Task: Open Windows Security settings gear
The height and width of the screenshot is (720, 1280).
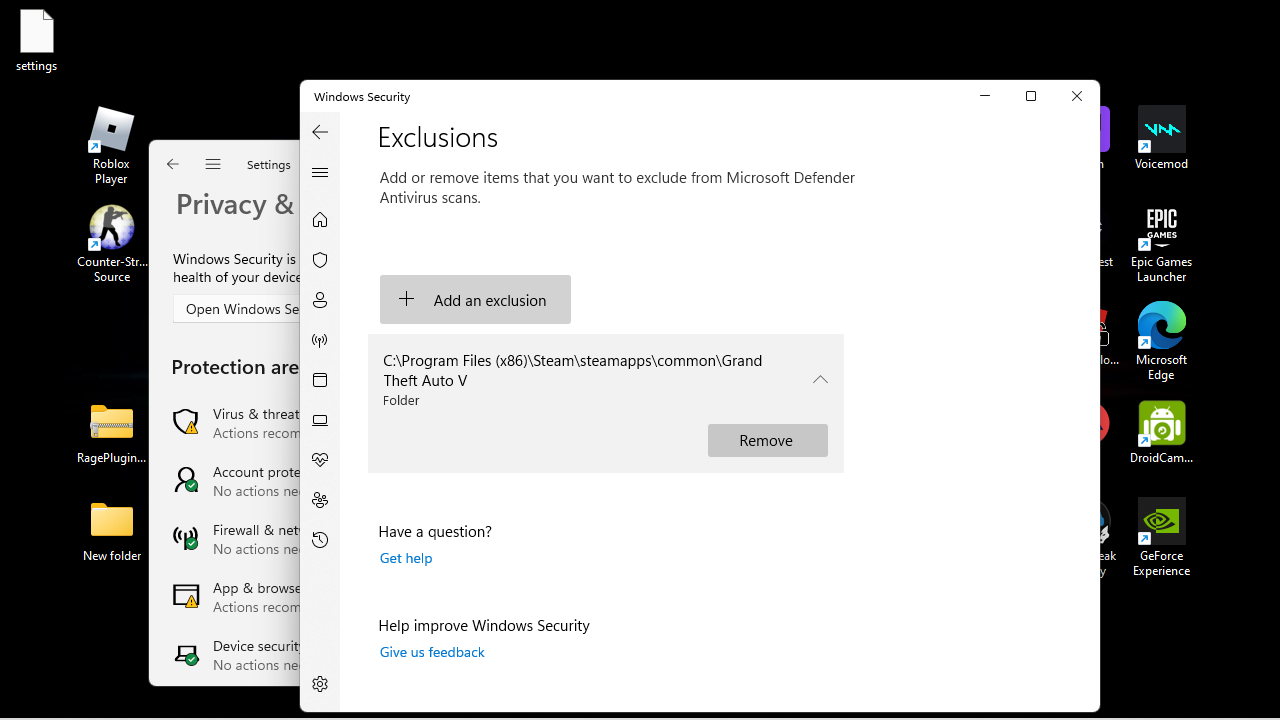Action: pos(320,684)
